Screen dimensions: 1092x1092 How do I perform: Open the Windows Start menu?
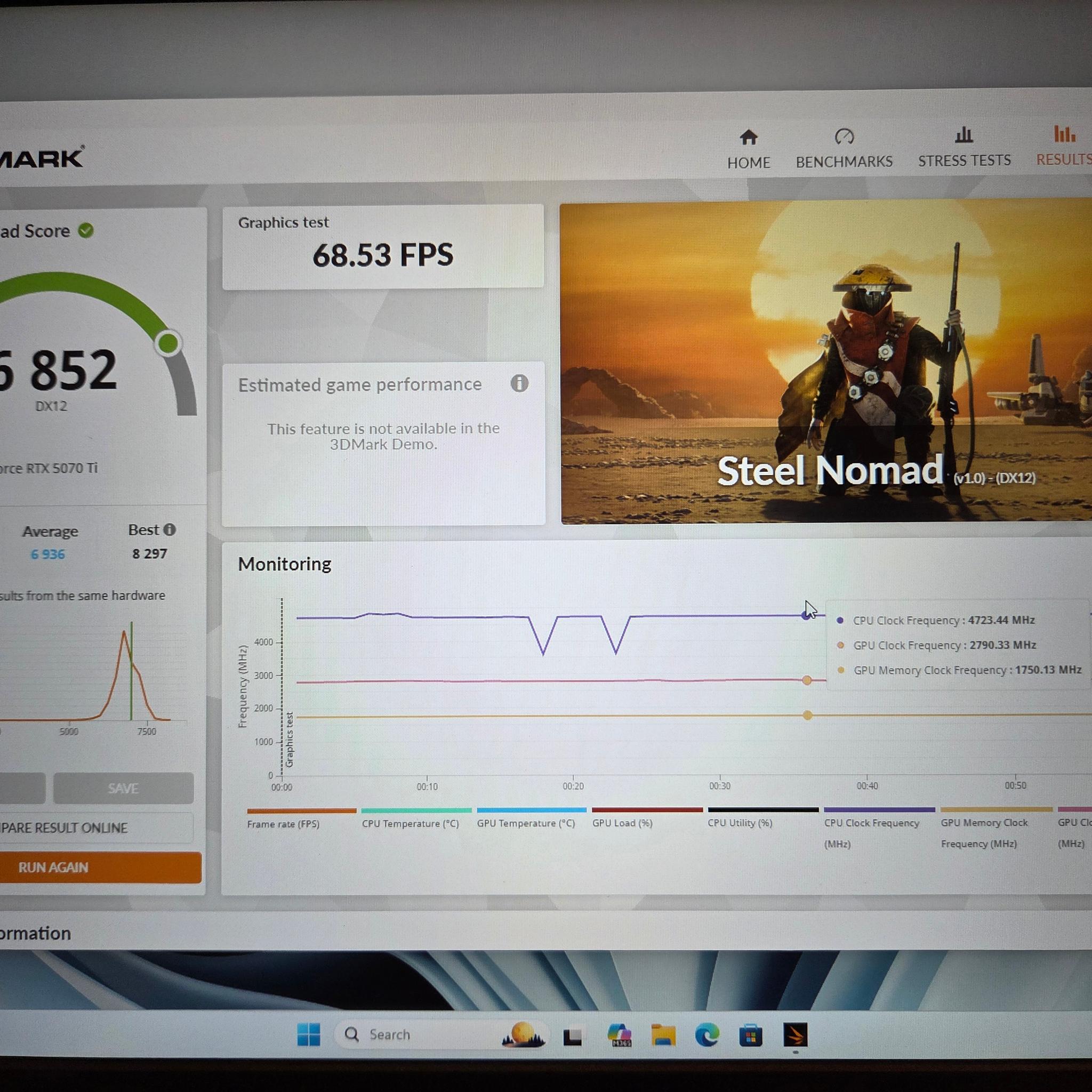(x=309, y=1034)
